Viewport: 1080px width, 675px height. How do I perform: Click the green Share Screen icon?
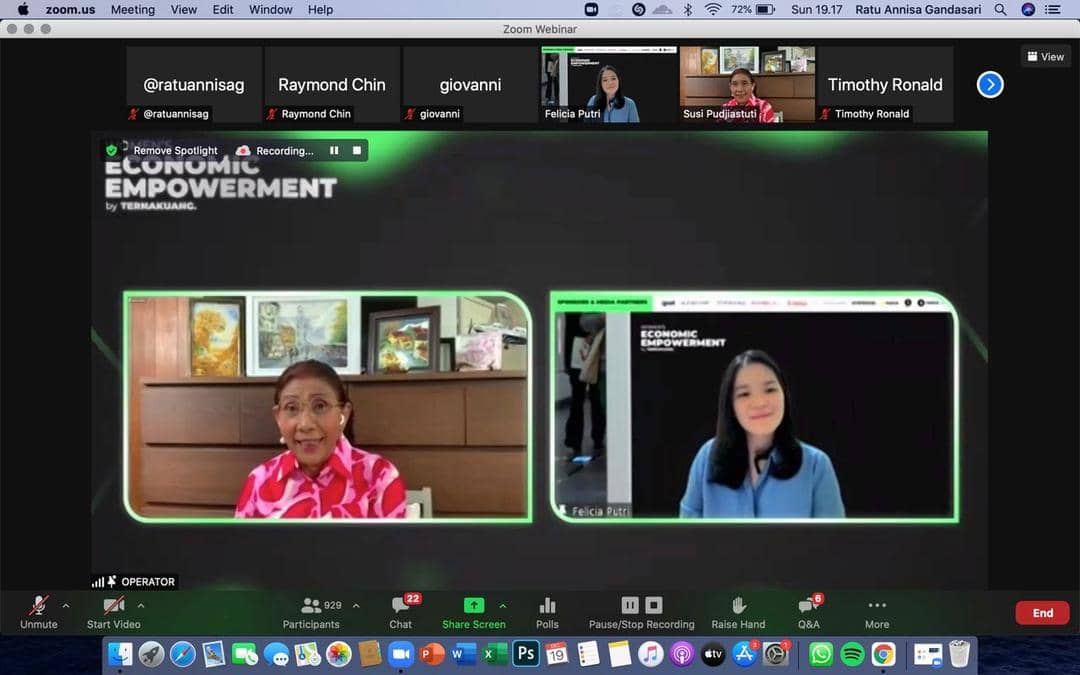(x=474, y=605)
